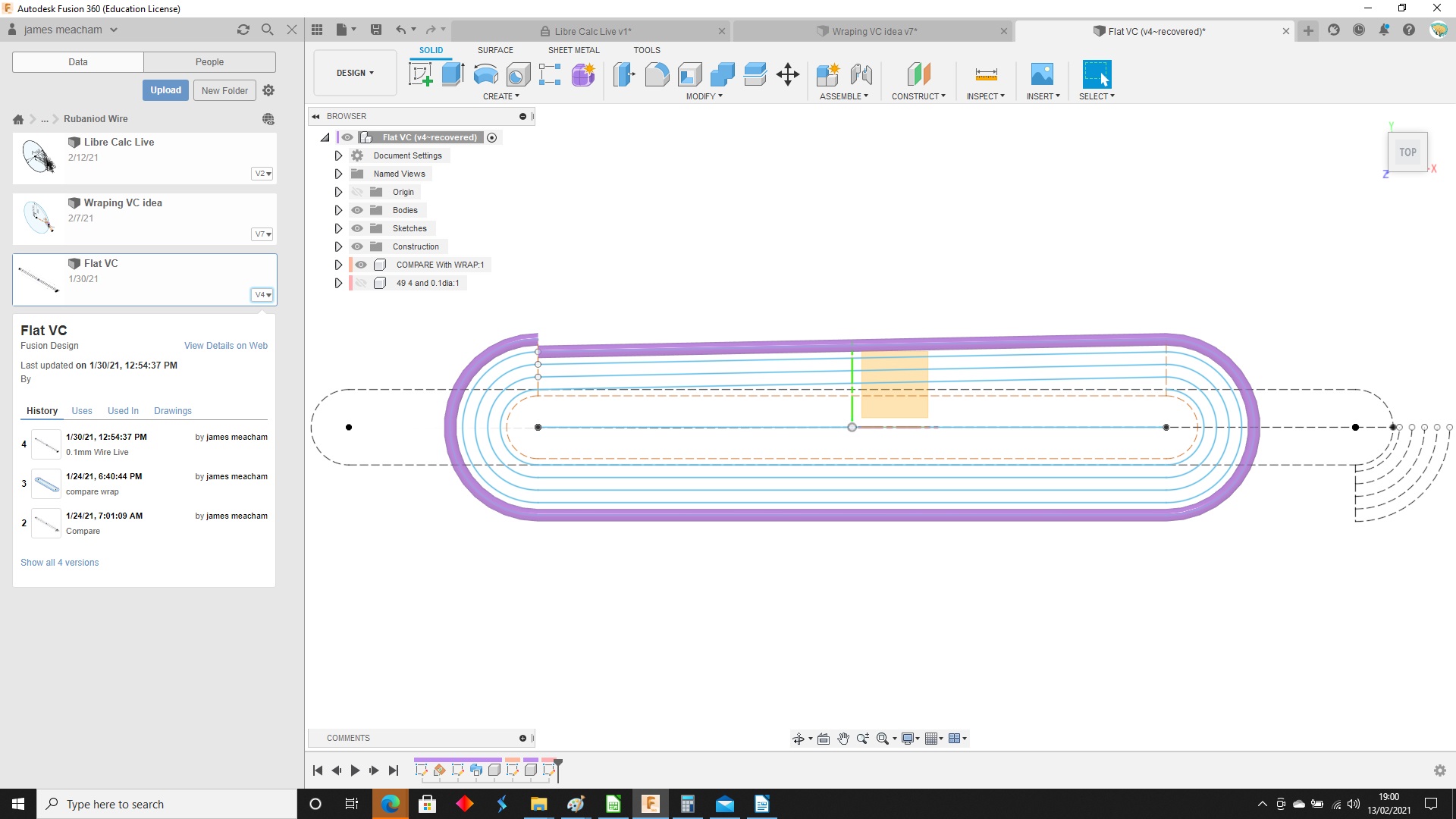Image resolution: width=1456 pixels, height=819 pixels.
Task: Switch to the TOOLS tab
Action: [x=647, y=50]
